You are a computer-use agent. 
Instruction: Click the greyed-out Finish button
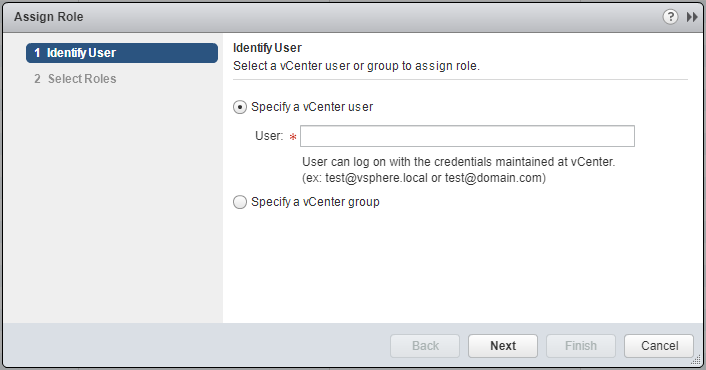581,346
